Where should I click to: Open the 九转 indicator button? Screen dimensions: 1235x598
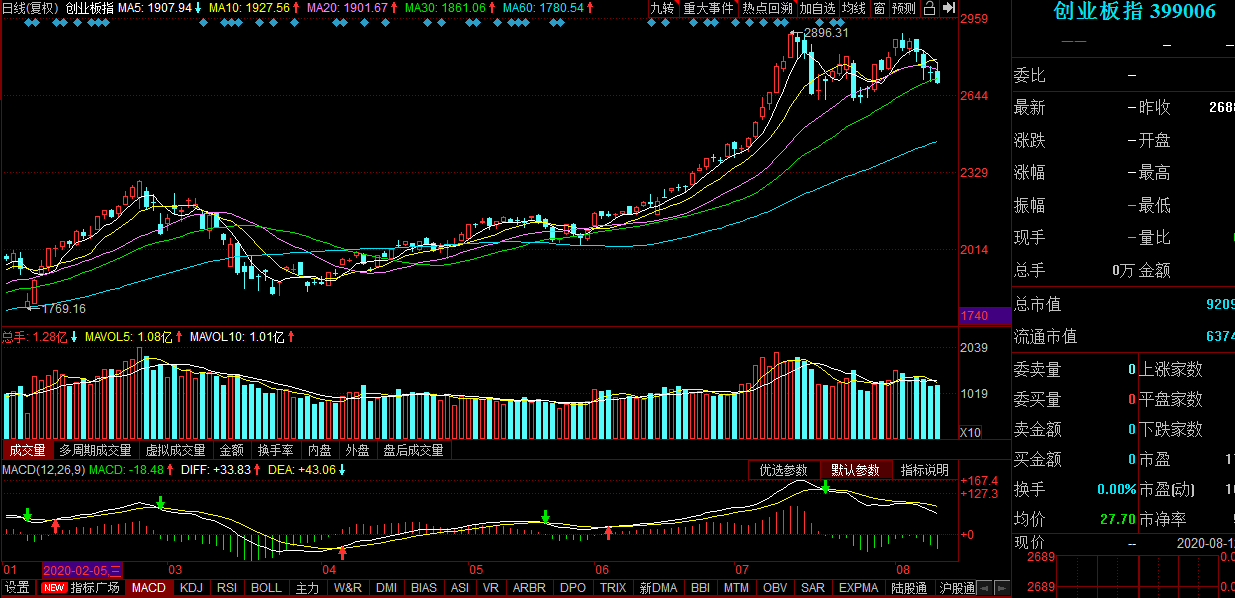[662, 8]
